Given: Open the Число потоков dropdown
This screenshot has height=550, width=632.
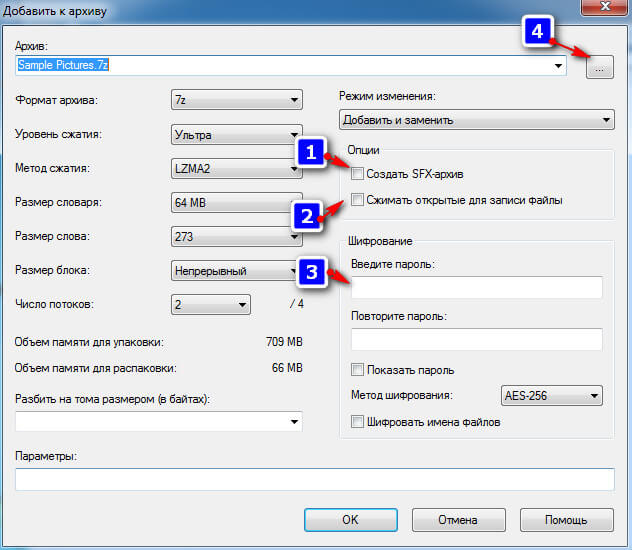Looking at the screenshot, I should (x=210, y=305).
